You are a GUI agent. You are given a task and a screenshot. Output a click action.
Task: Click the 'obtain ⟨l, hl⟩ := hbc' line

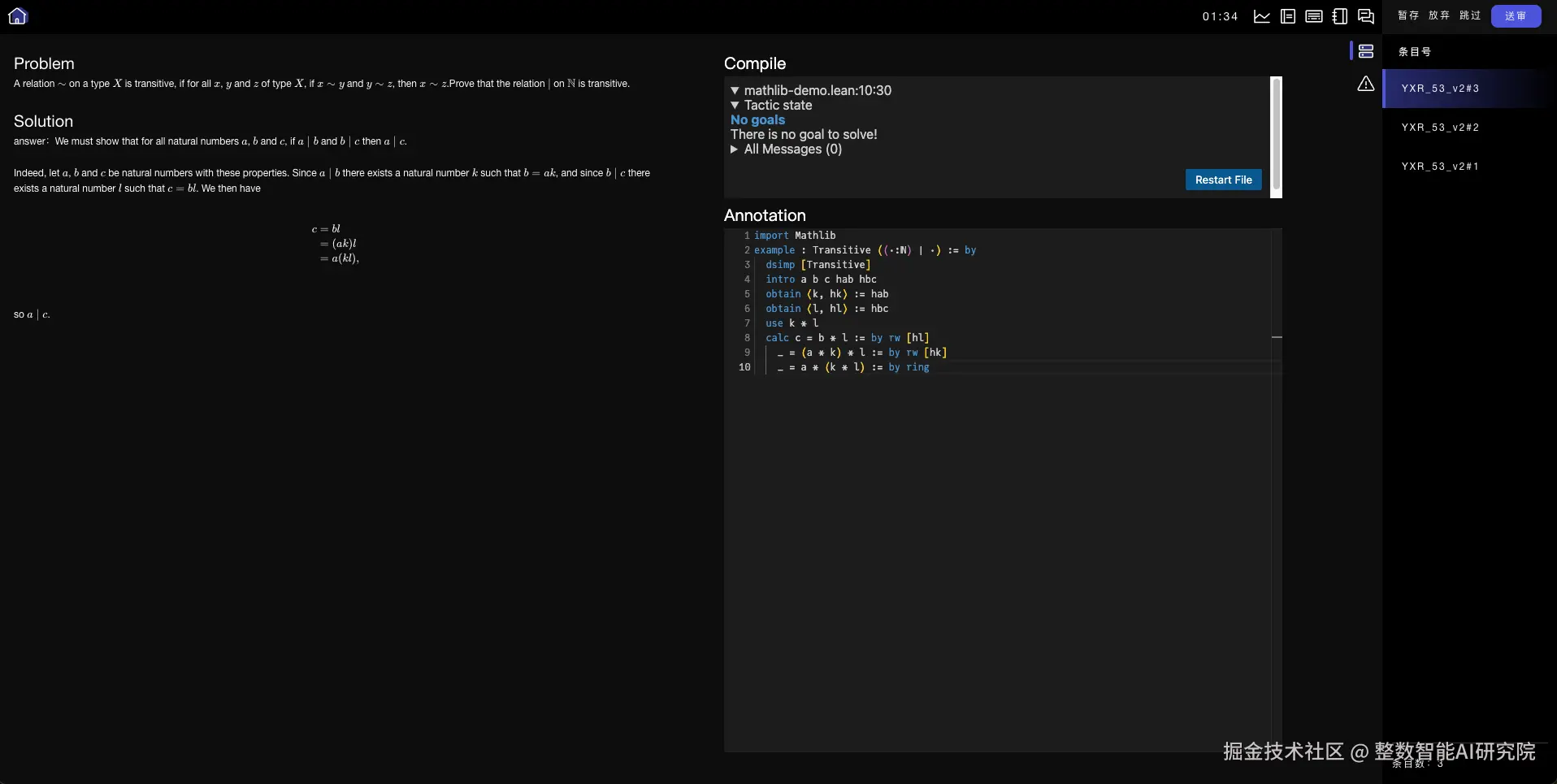point(826,309)
